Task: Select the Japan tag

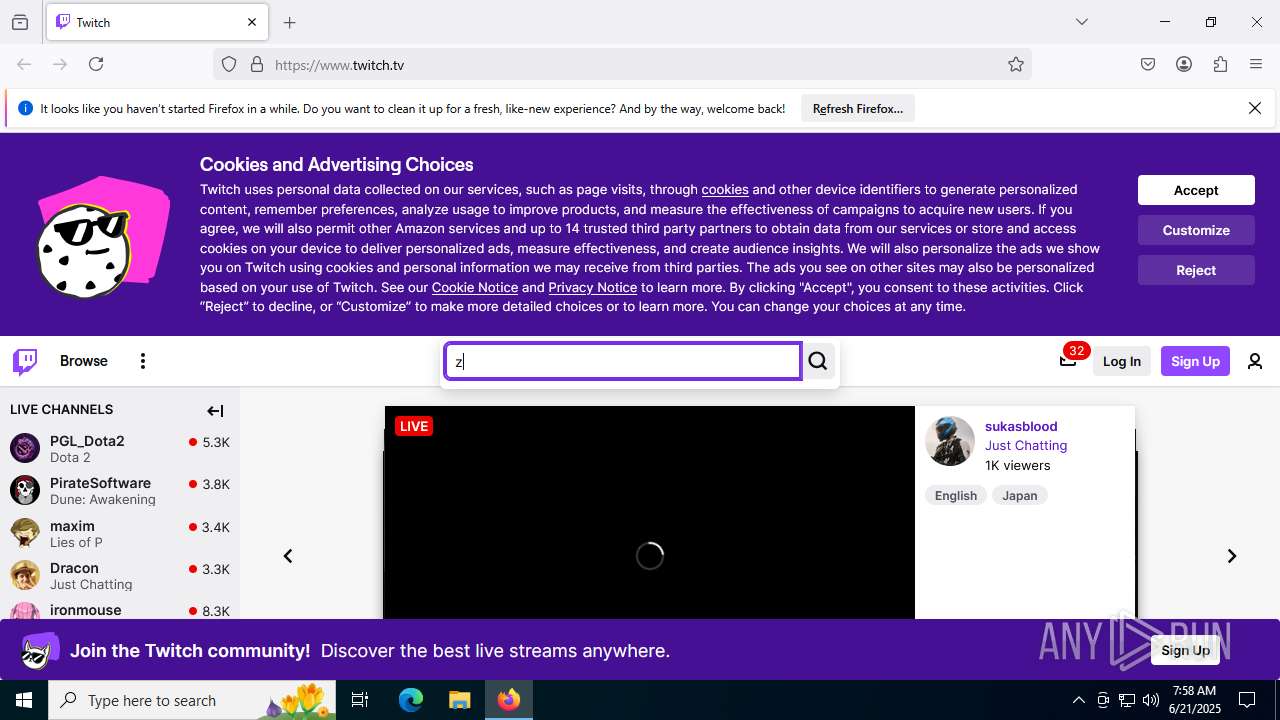Action: [x=1020, y=495]
